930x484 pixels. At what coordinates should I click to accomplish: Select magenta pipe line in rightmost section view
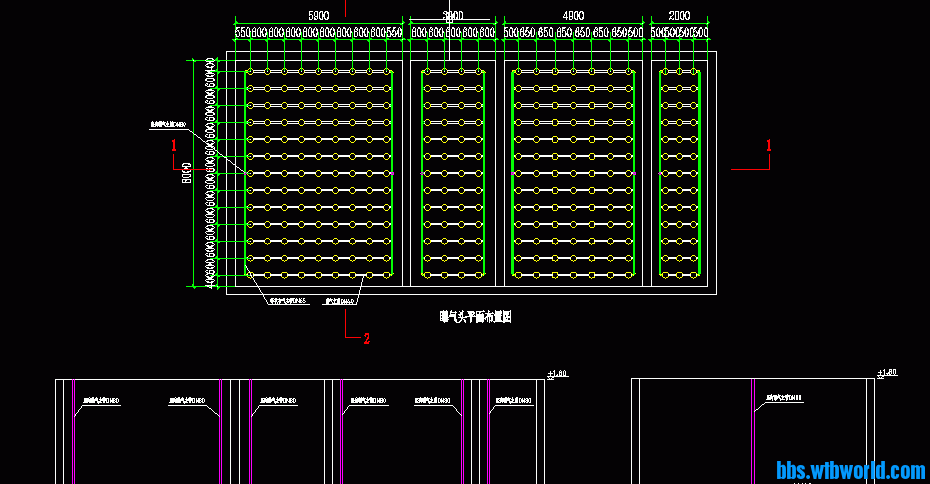(752, 430)
